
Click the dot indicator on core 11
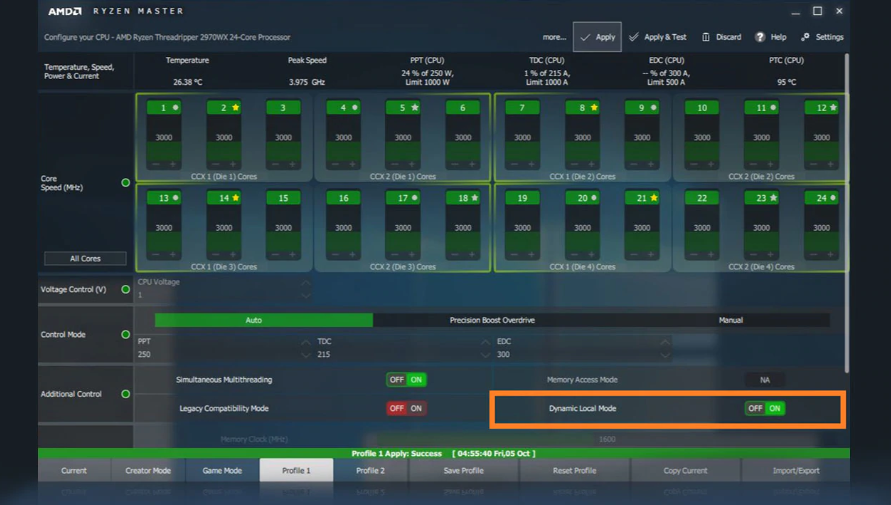point(773,107)
